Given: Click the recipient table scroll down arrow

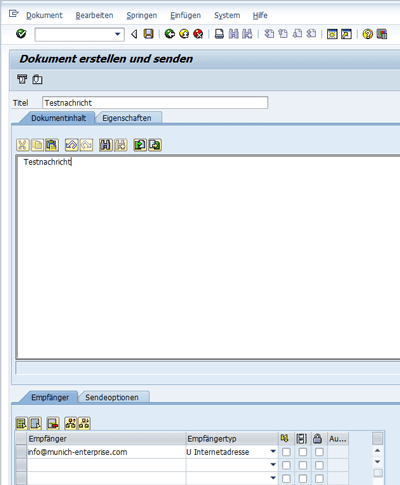Looking at the screenshot, I should 378,462.
